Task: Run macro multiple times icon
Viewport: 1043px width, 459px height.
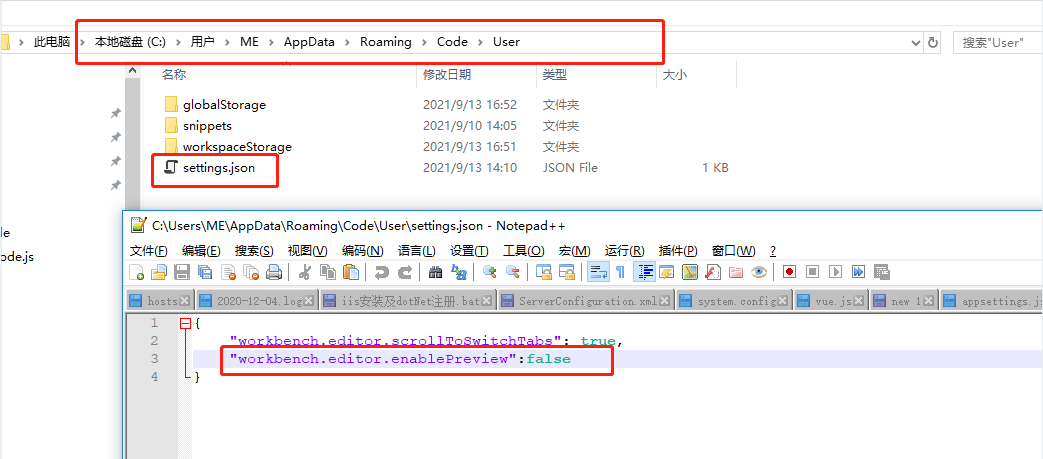Action: pyautogui.click(x=858, y=271)
